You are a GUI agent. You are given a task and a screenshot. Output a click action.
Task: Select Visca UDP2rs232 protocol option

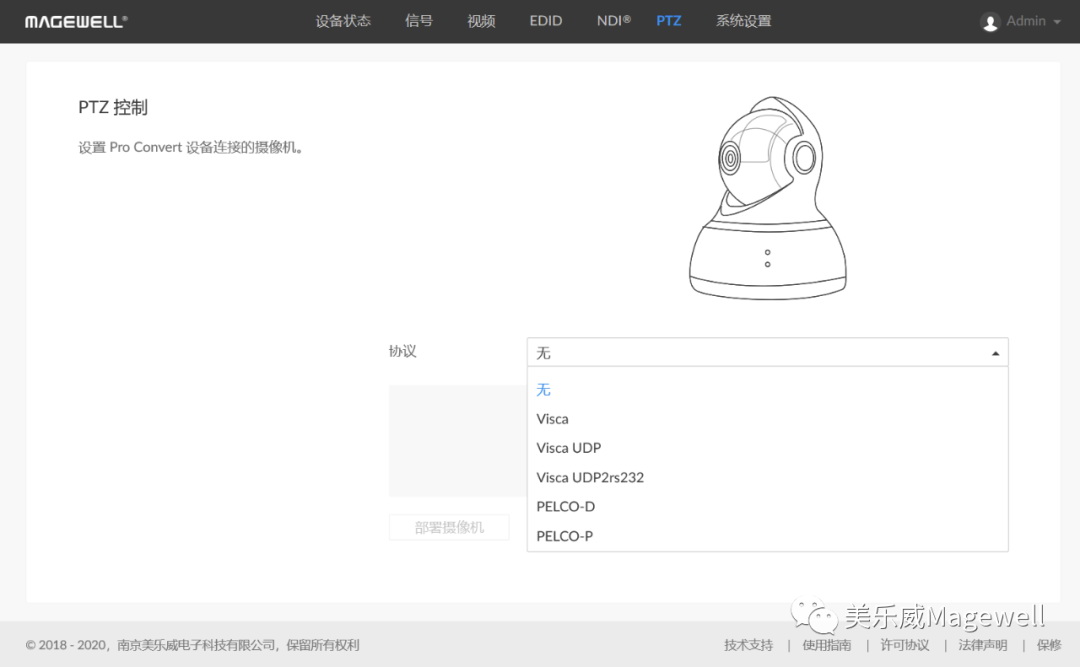pyautogui.click(x=590, y=477)
